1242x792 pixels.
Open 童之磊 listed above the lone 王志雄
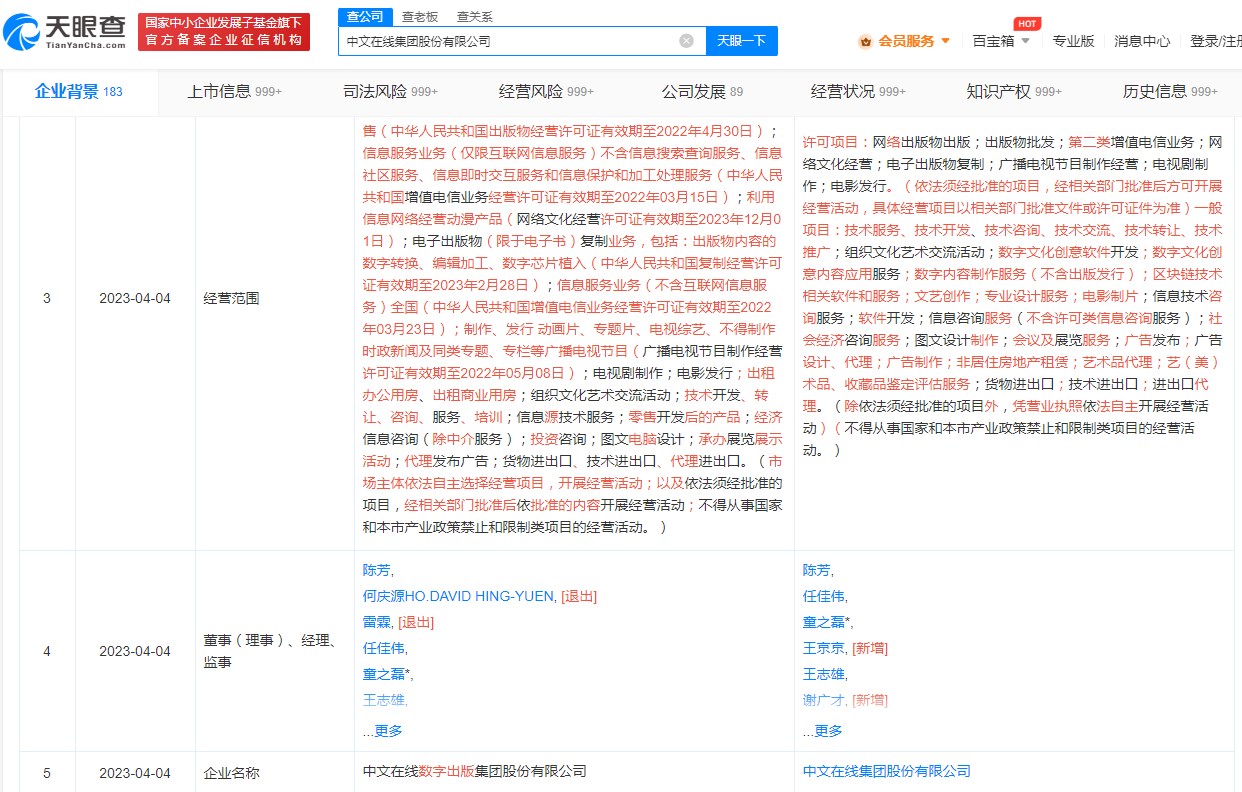pyautogui.click(x=383, y=675)
